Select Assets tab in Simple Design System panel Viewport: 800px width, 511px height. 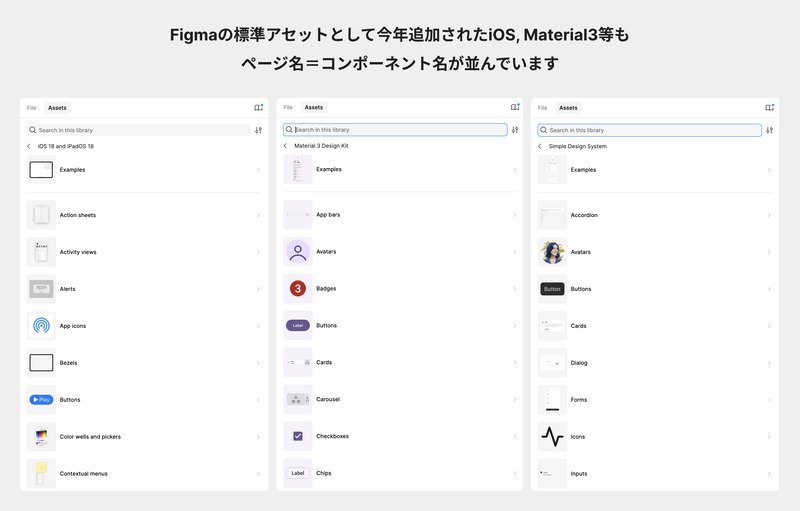pyautogui.click(x=568, y=108)
